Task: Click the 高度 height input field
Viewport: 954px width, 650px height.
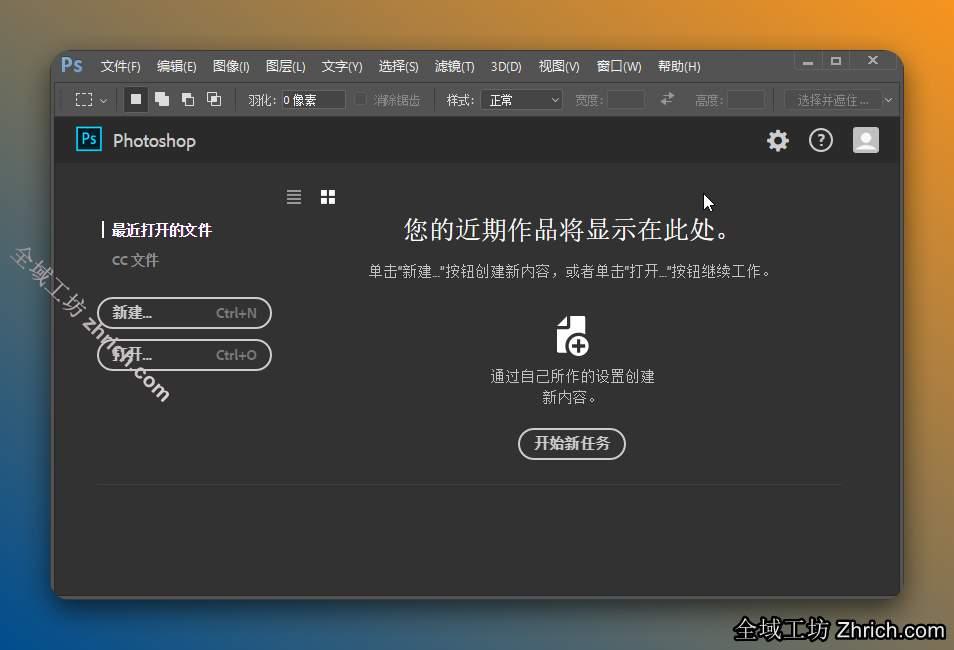Action: tap(747, 100)
